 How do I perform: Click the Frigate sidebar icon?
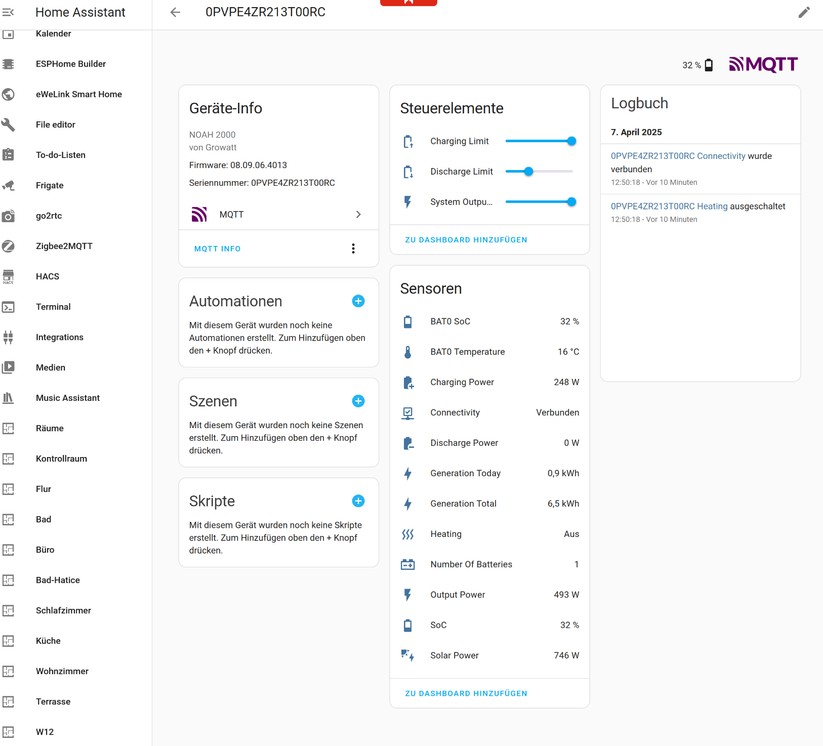point(8,185)
